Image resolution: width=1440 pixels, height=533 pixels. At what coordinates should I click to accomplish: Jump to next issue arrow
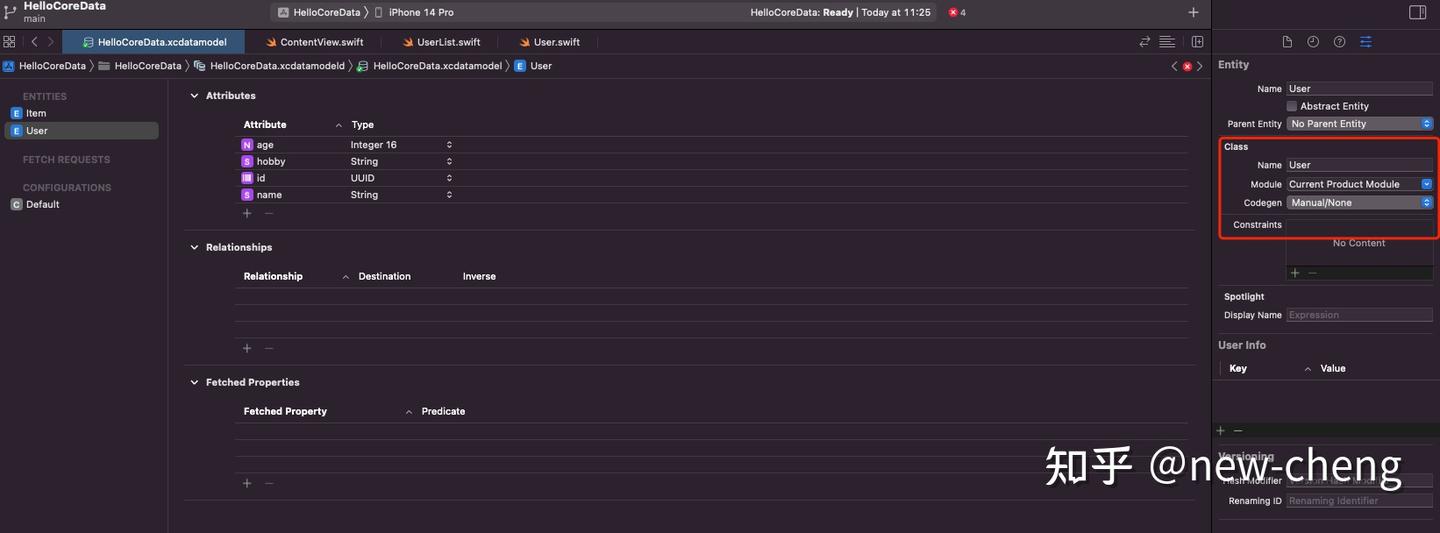pyautogui.click(x=1200, y=66)
